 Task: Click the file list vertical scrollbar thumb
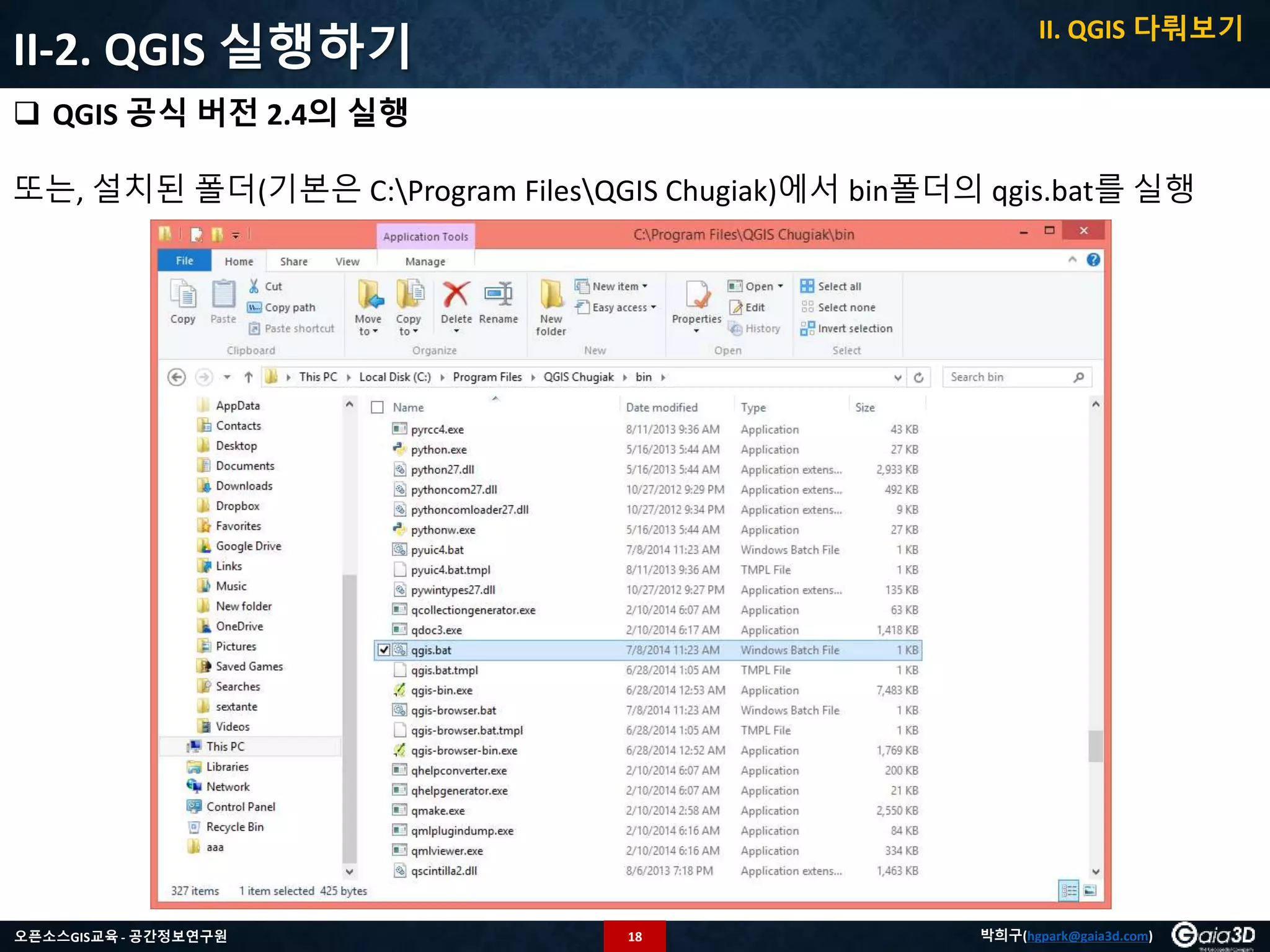[x=1096, y=746]
